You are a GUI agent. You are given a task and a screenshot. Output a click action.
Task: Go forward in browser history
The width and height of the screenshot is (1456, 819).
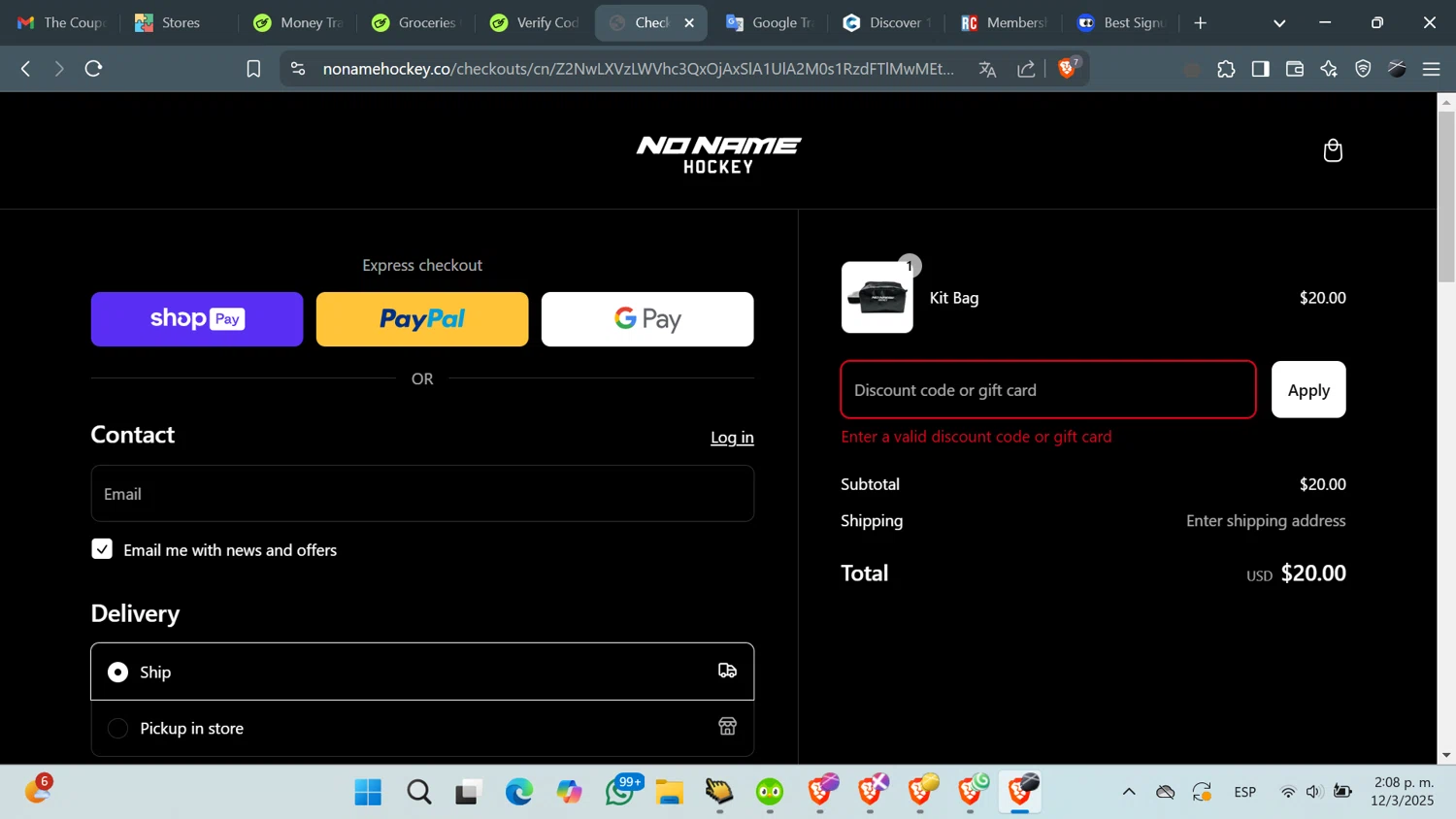click(59, 69)
